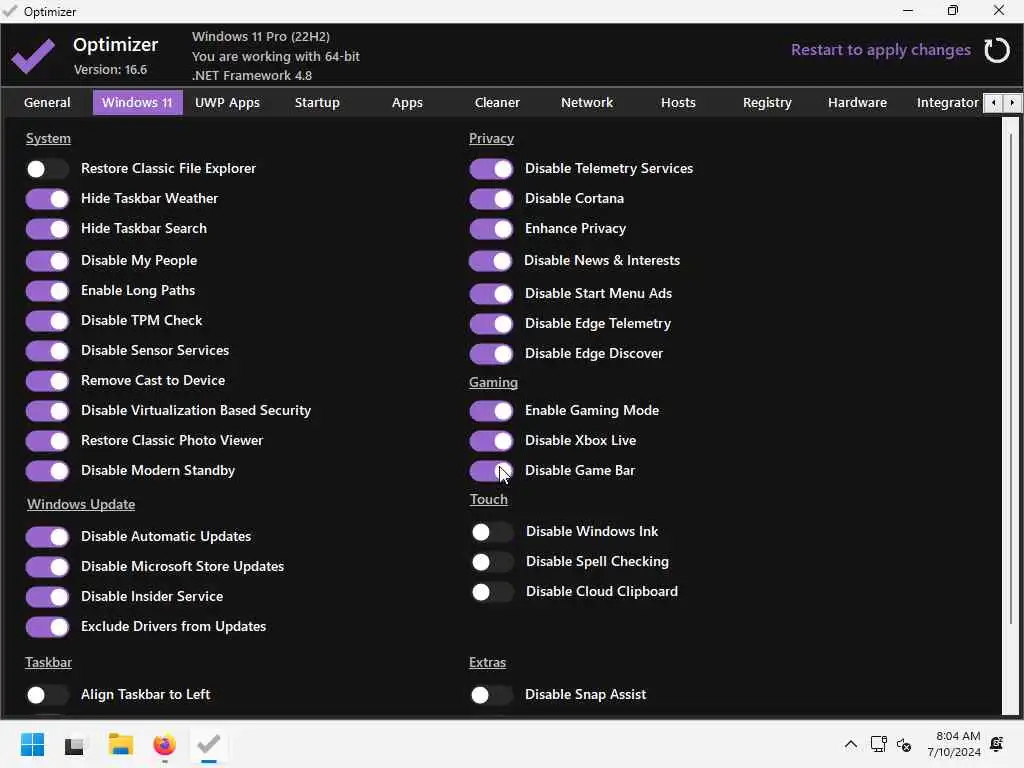
Task: Switch to the General tab
Action: click(47, 103)
